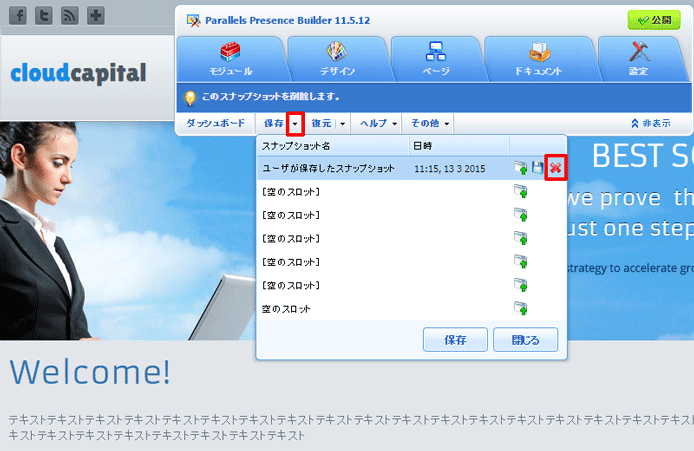Expand the 保存 dropdown arrow
Image resolution: width=694 pixels, height=451 pixels.
[x=295, y=124]
